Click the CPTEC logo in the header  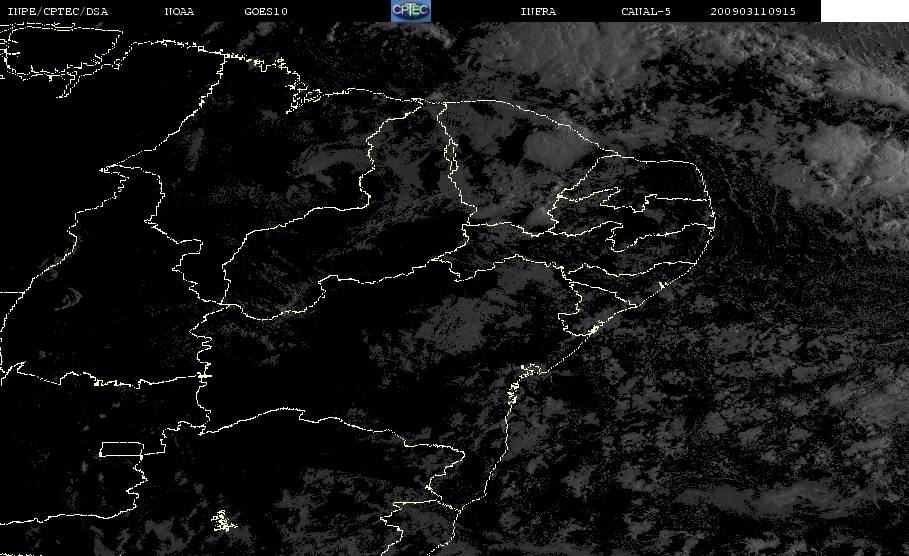[411, 10]
